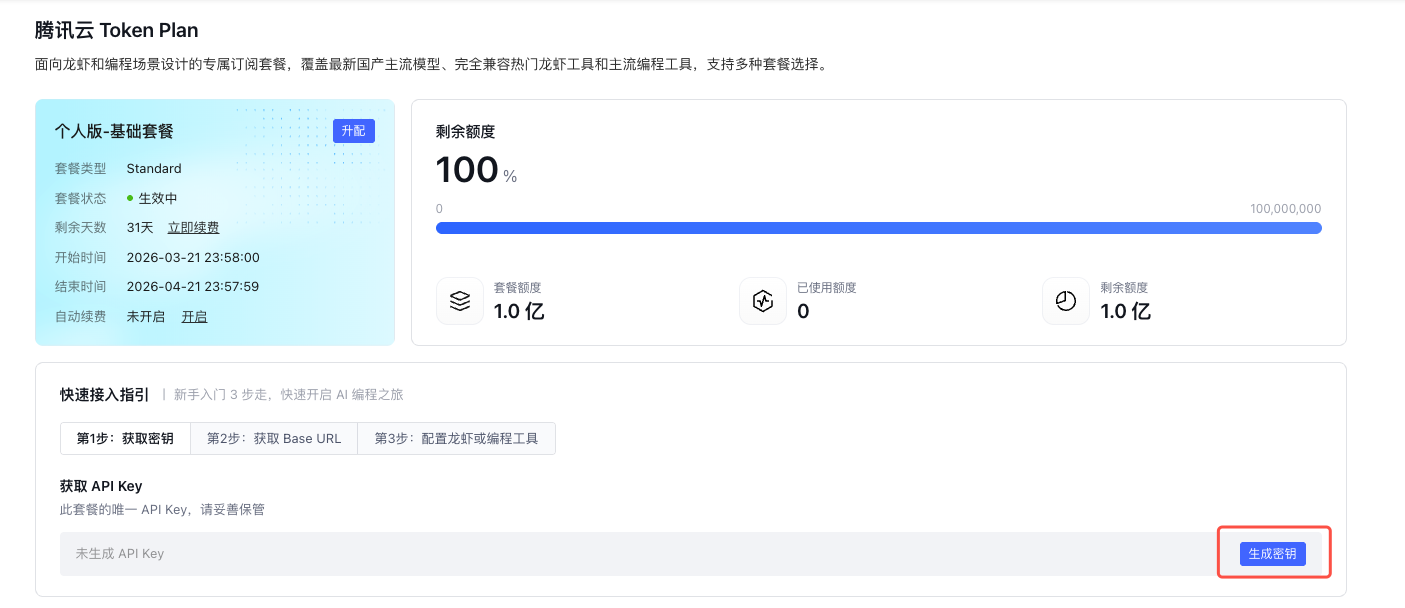The image size is (1405, 608).
Task: Click the 生成密钥 button
Action: click(1272, 554)
